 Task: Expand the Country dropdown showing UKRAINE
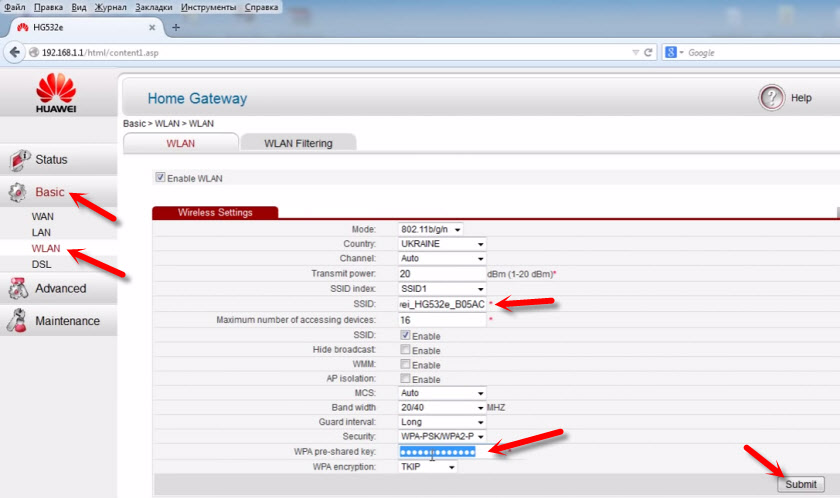coord(441,243)
